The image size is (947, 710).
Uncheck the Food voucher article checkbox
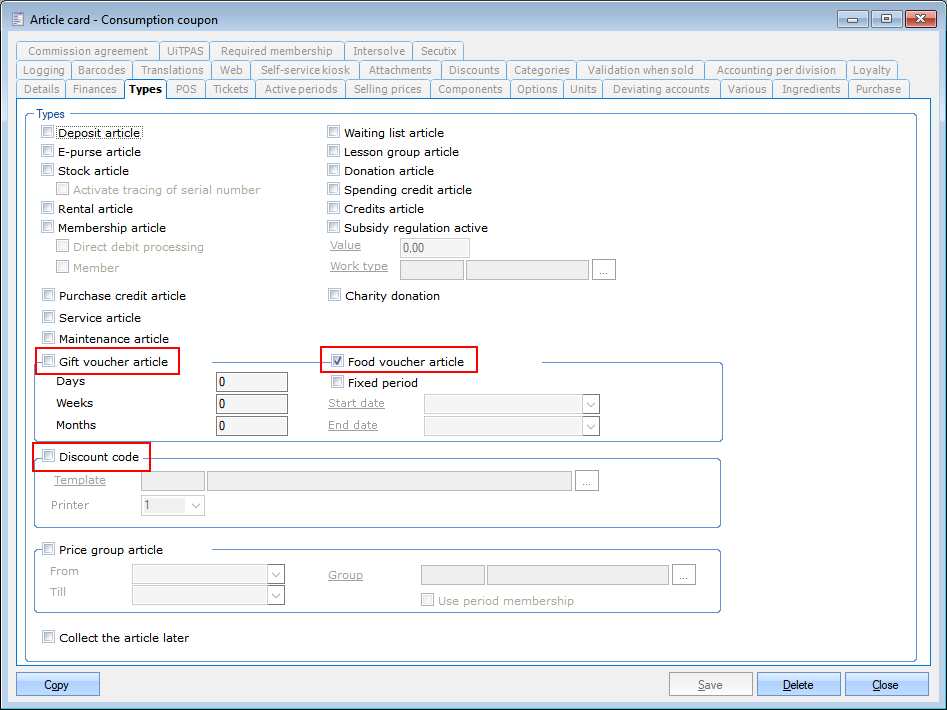338,361
